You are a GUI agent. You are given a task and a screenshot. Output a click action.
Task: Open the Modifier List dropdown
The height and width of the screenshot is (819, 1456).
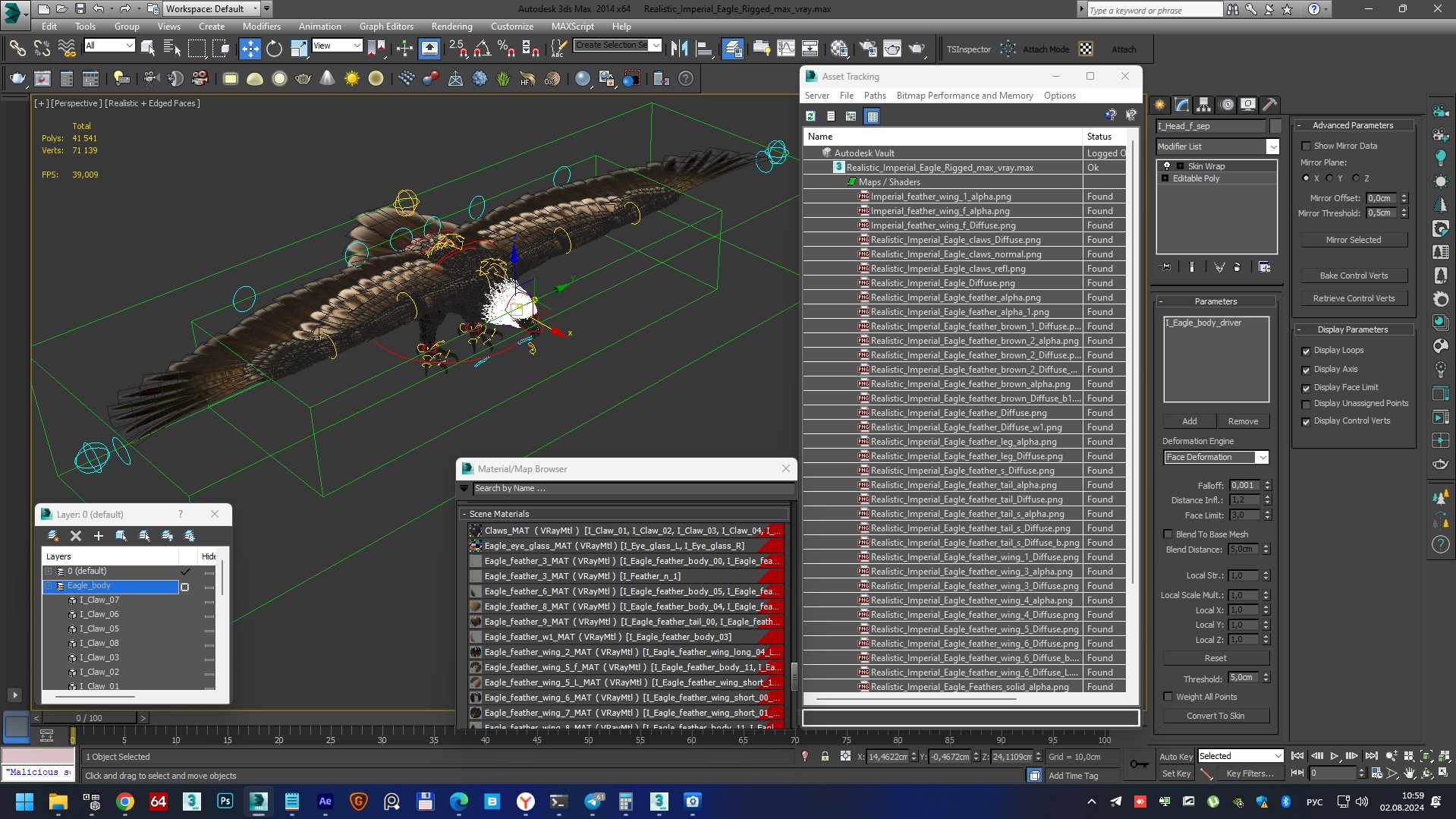pyautogui.click(x=1217, y=146)
